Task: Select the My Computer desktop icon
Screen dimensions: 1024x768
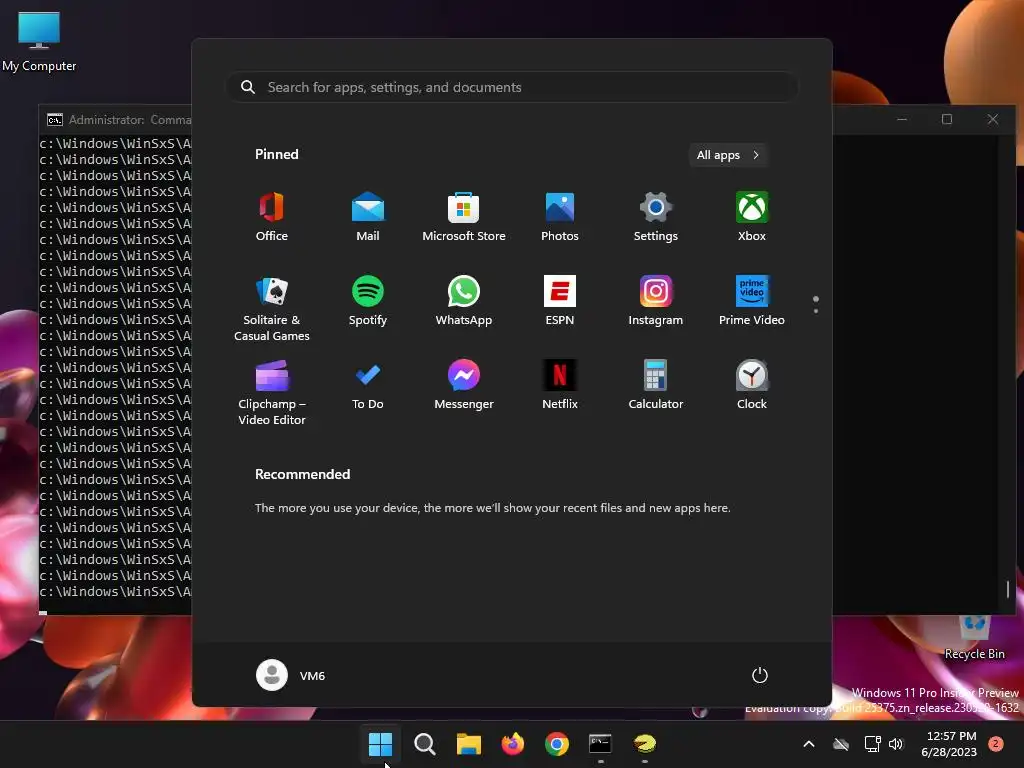Action: (x=39, y=40)
